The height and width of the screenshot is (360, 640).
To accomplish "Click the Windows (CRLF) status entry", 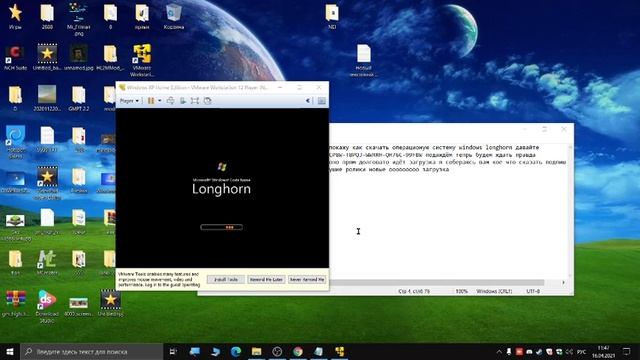I will [x=494, y=291].
